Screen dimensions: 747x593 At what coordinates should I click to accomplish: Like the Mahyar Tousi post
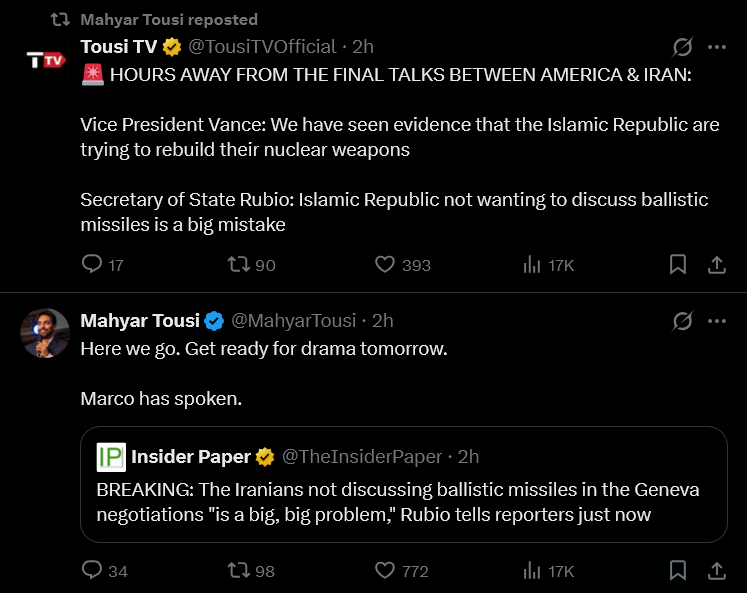[386, 571]
